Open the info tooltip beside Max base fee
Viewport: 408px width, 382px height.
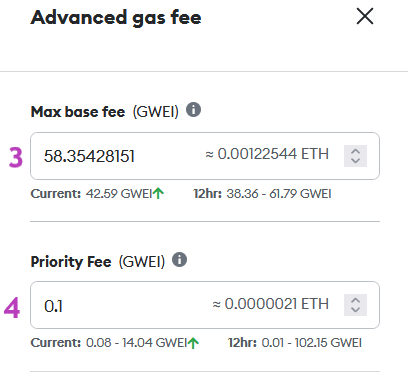pos(193,110)
